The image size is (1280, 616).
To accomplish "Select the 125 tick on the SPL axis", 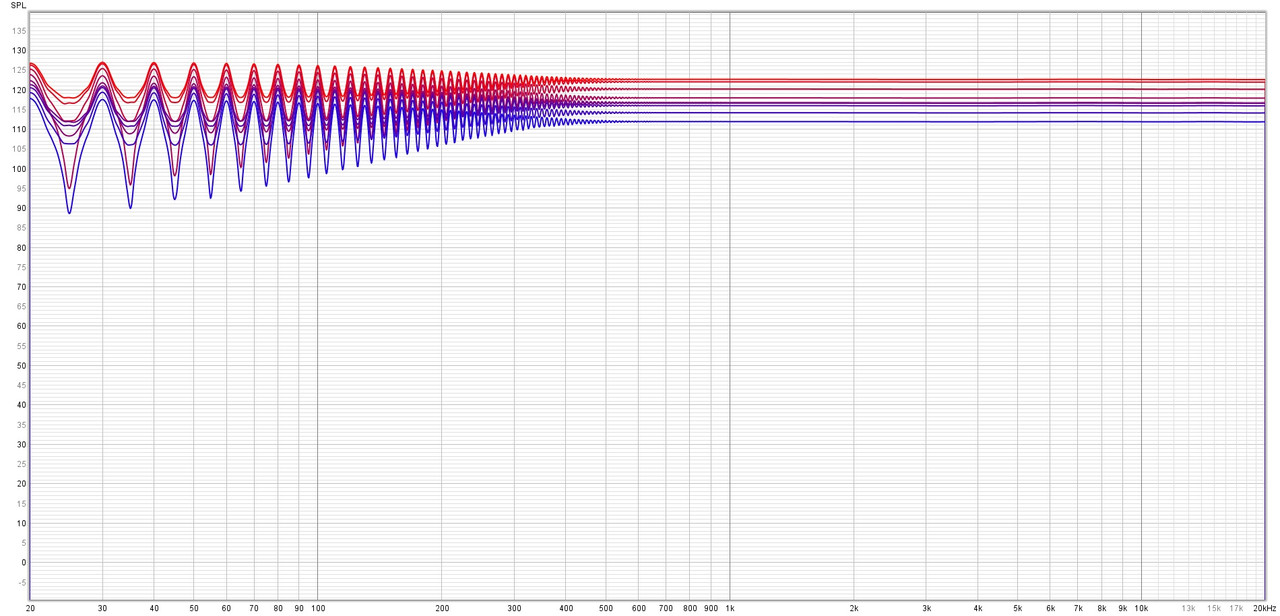I will pos(19,70).
